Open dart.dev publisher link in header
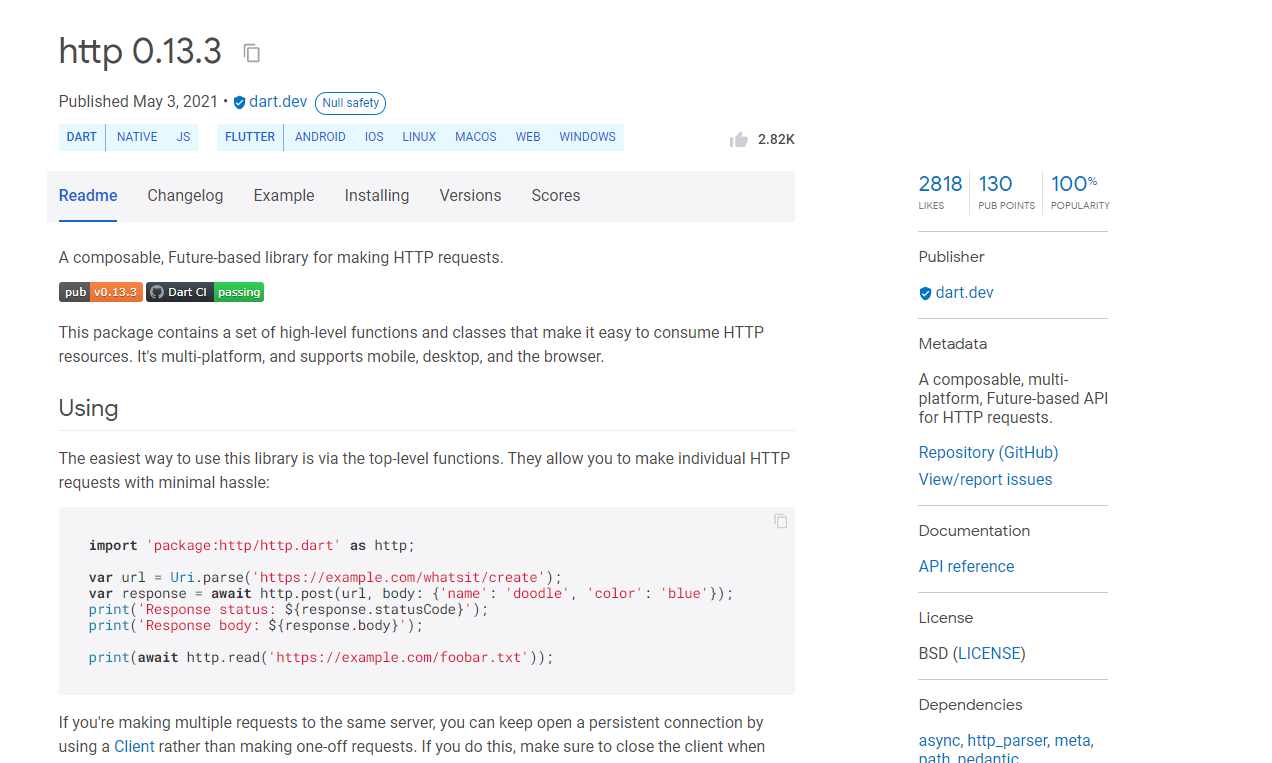The width and height of the screenshot is (1272, 763). pyautogui.click(x=278, y=102)
